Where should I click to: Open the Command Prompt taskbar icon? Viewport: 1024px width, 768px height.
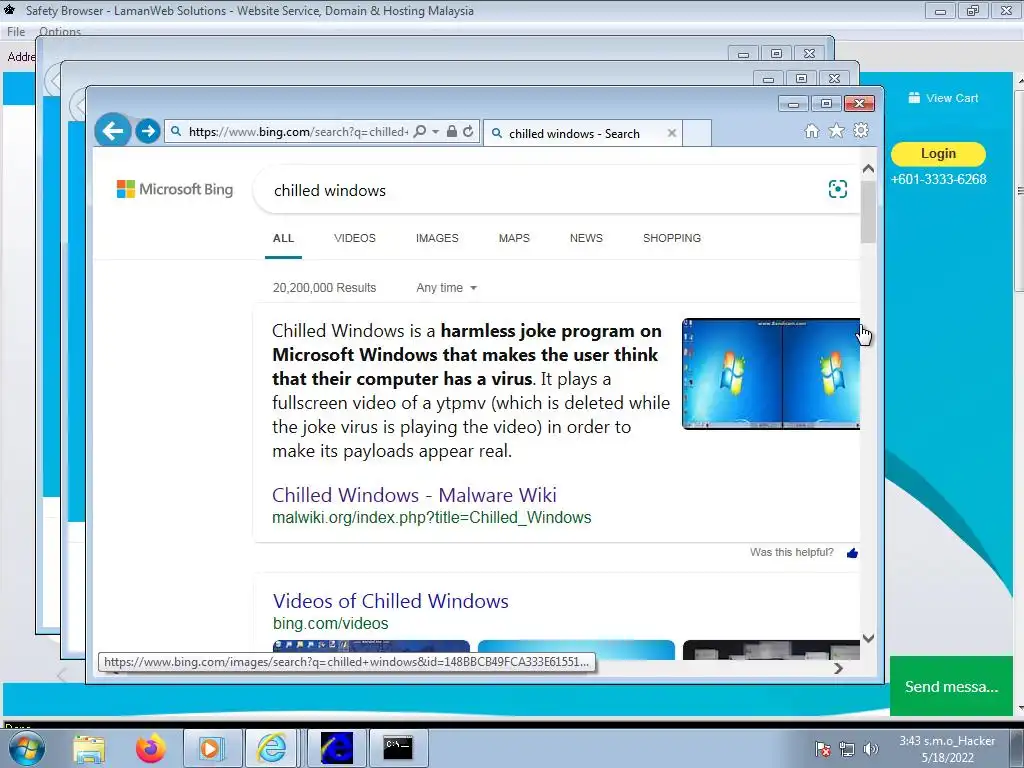pyautogui.click(x=398, y=748)
